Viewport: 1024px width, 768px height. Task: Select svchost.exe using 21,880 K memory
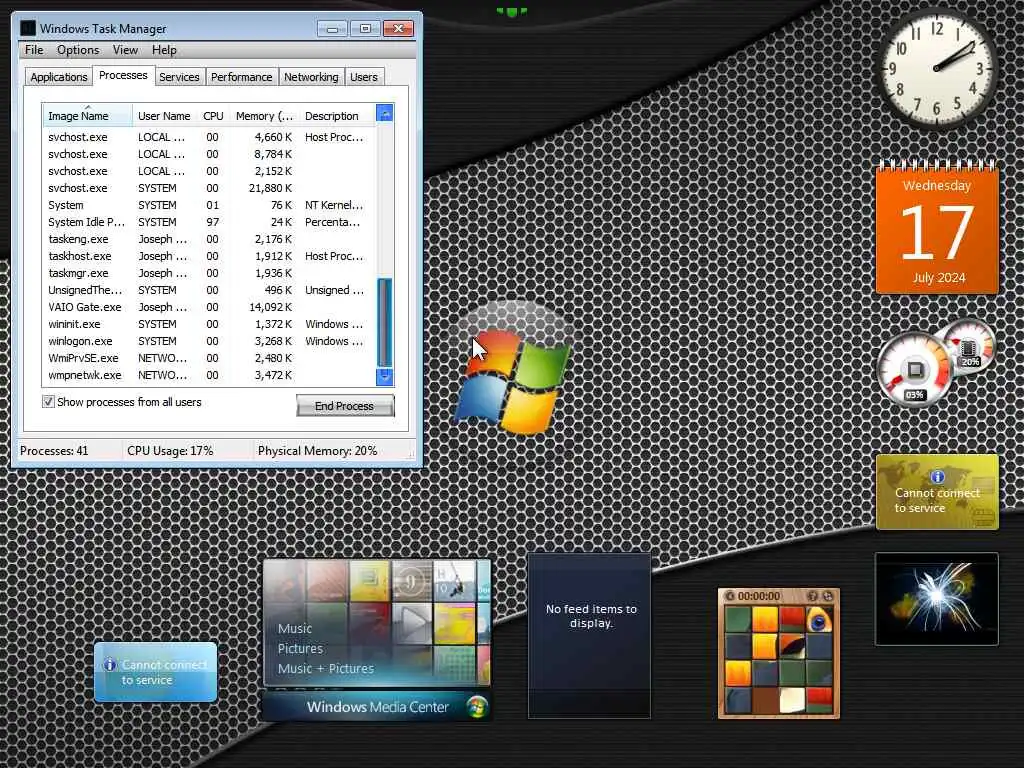click(208, 188)
